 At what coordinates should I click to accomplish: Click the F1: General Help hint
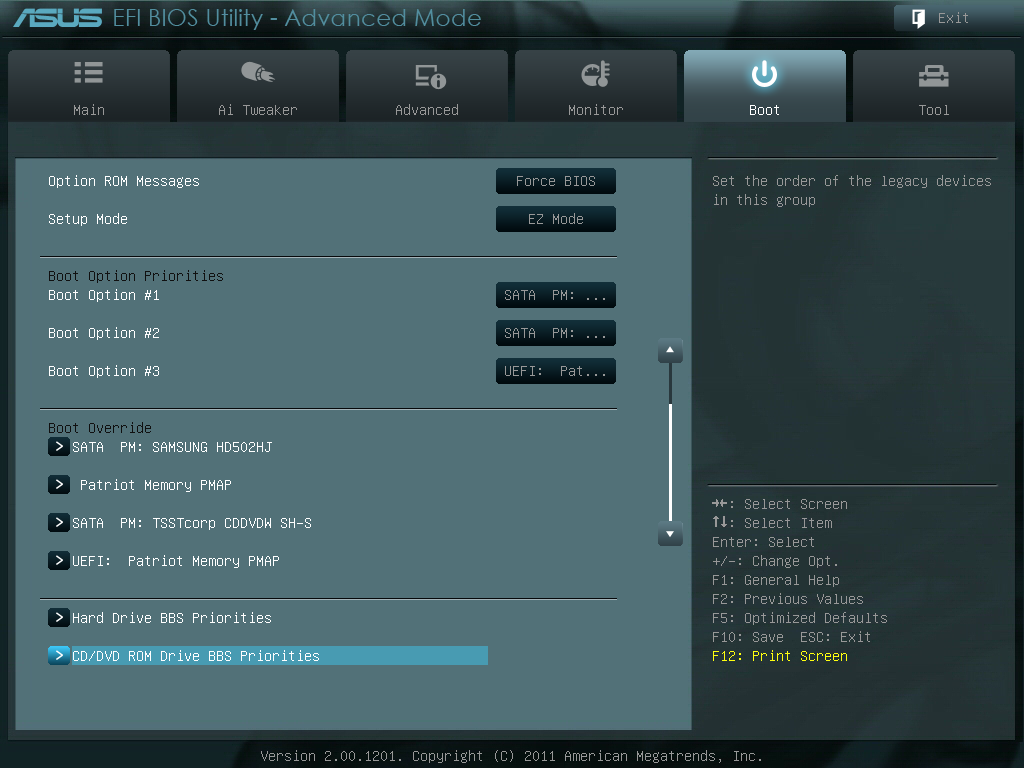[x=776, y=580]
